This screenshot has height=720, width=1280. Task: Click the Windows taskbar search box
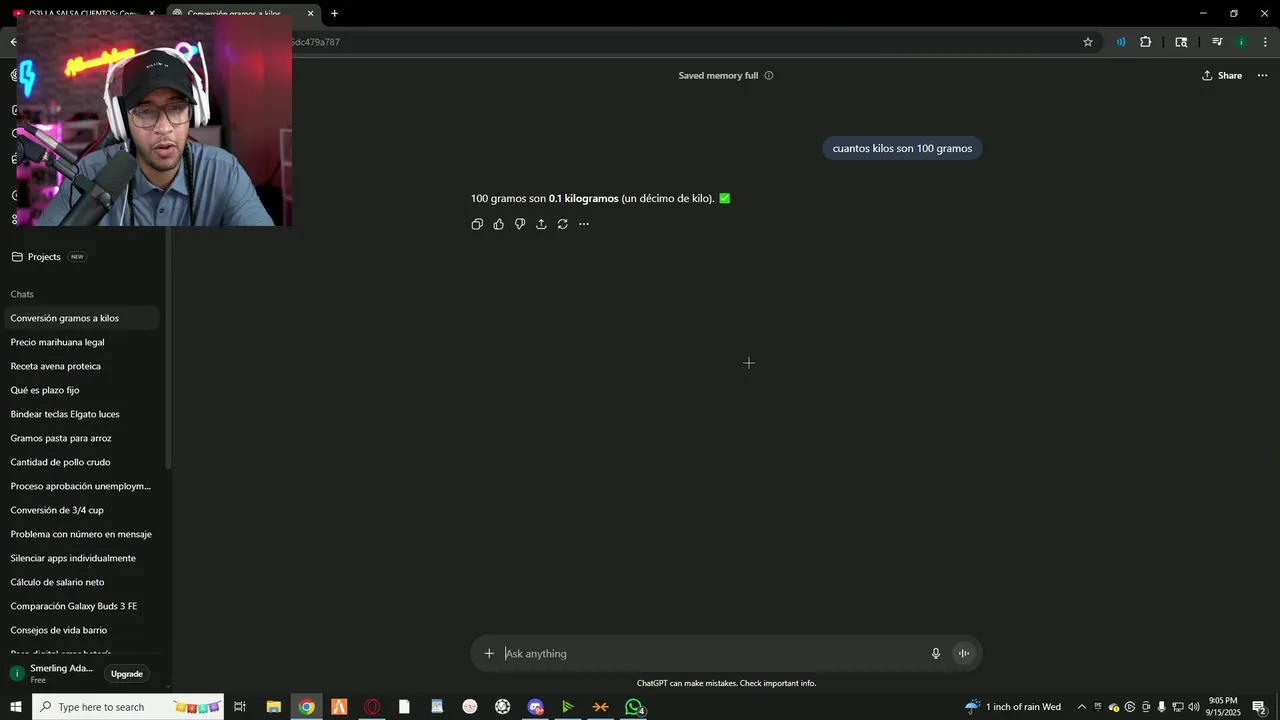[128, 707]
